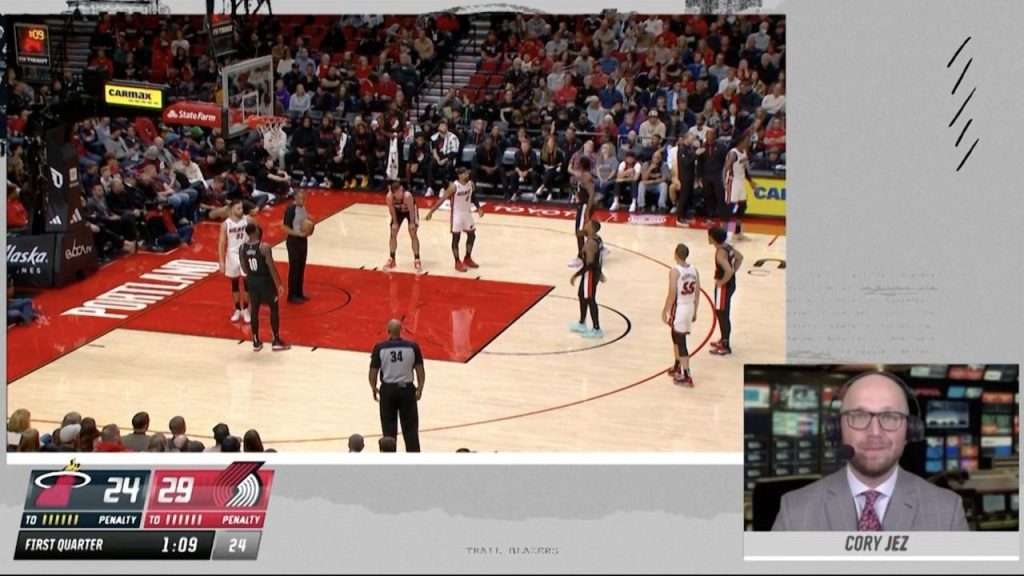Switch to the Blazers score panel
1024x576 pixels.
(x=190, y=489)
